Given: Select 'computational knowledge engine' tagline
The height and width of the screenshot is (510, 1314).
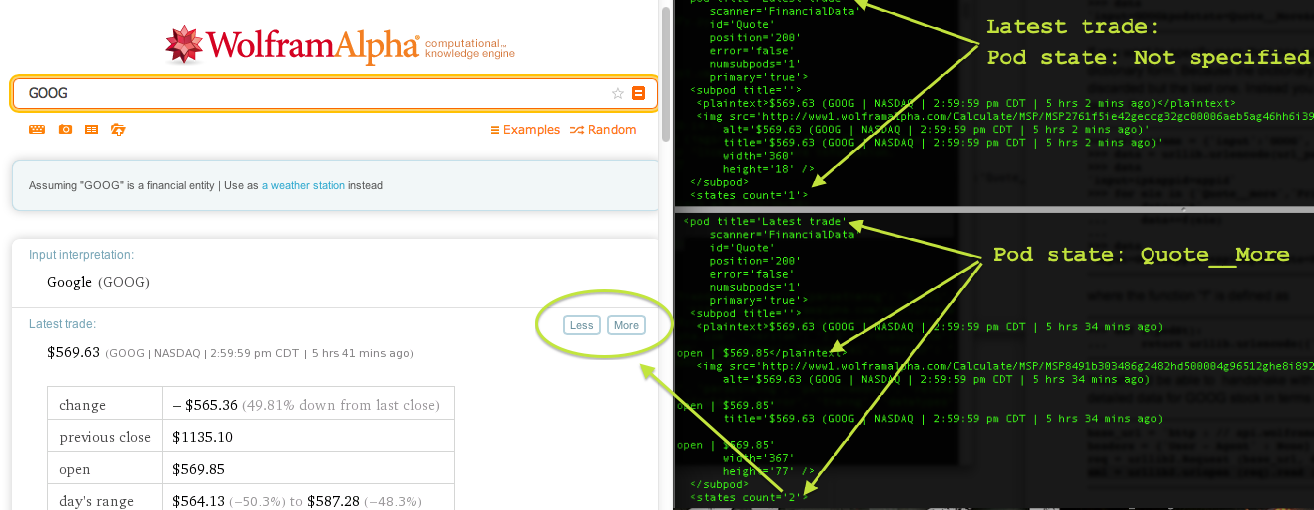Looking at the screenshot, I should (x=470, y=48).
